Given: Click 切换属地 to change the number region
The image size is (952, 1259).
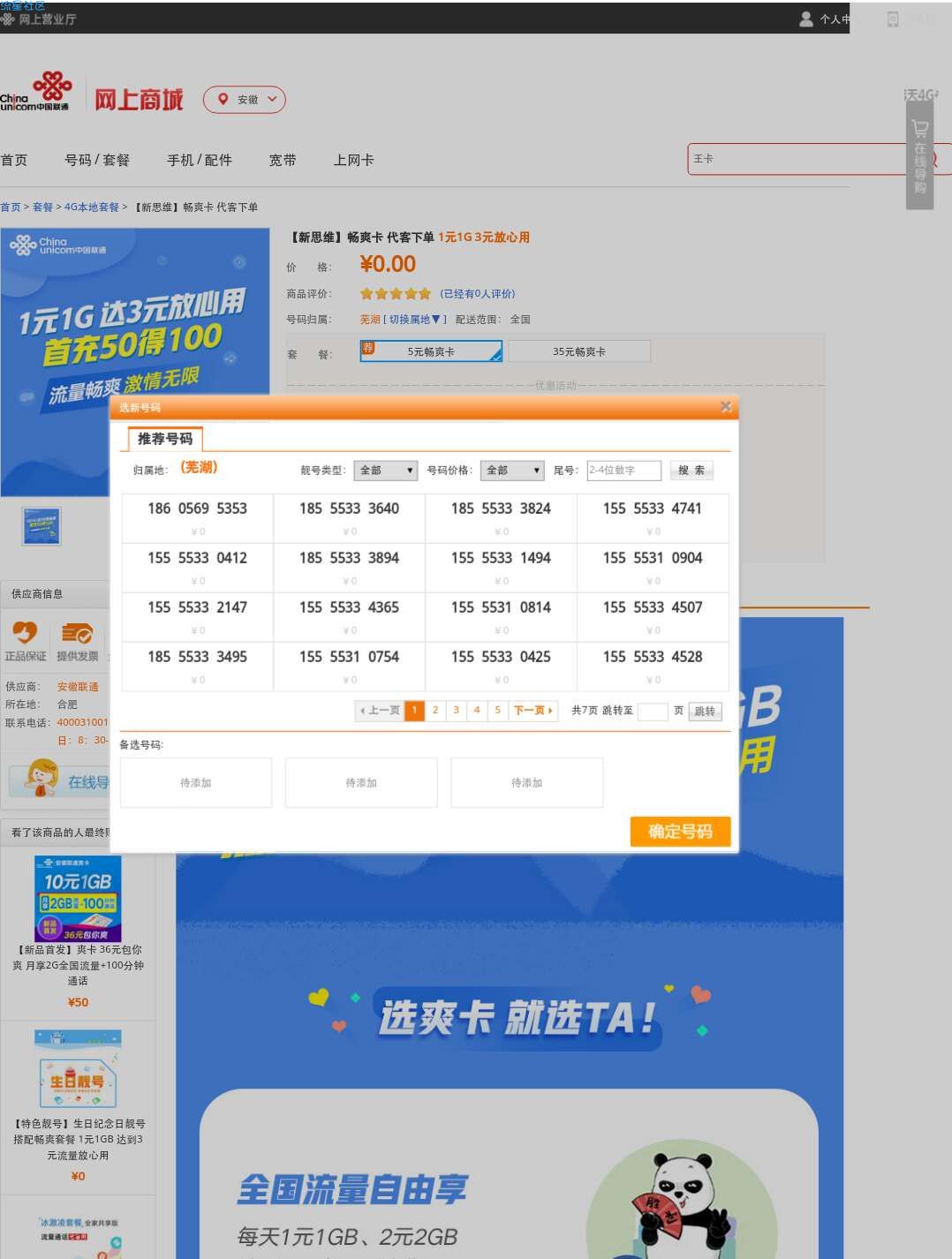Looking at the screenshot, I should 415,320.
